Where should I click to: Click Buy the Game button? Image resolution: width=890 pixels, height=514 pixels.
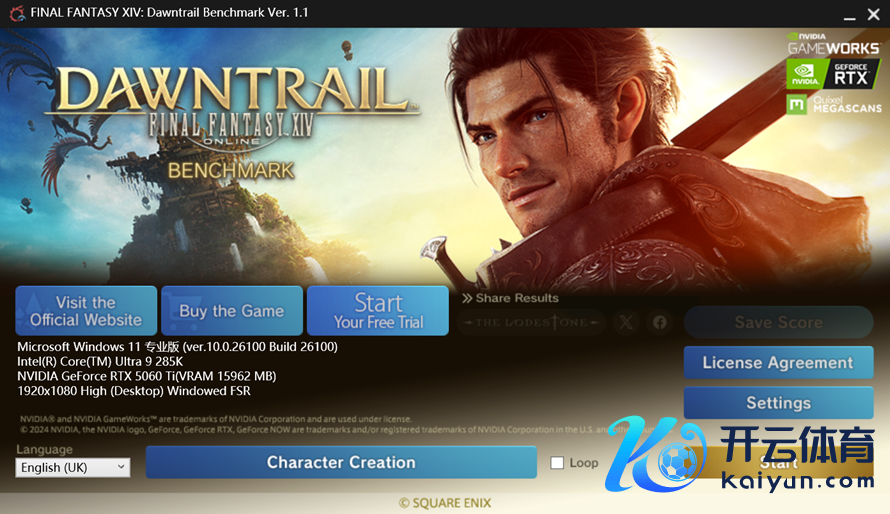[232, 311]
